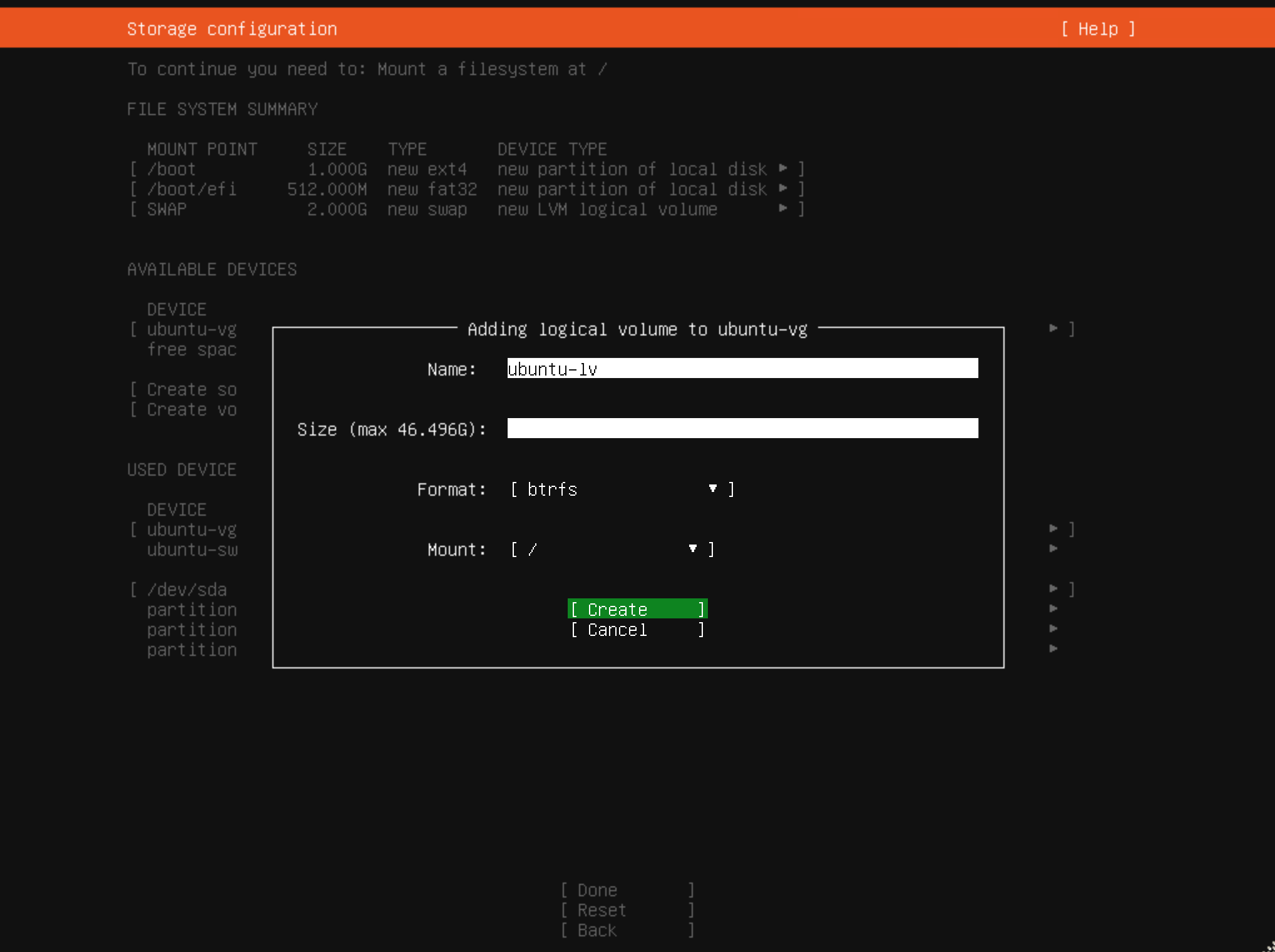Expand the /dev/sda device details
This screenshot has width=1275, height=952.
click(1055, 588)
